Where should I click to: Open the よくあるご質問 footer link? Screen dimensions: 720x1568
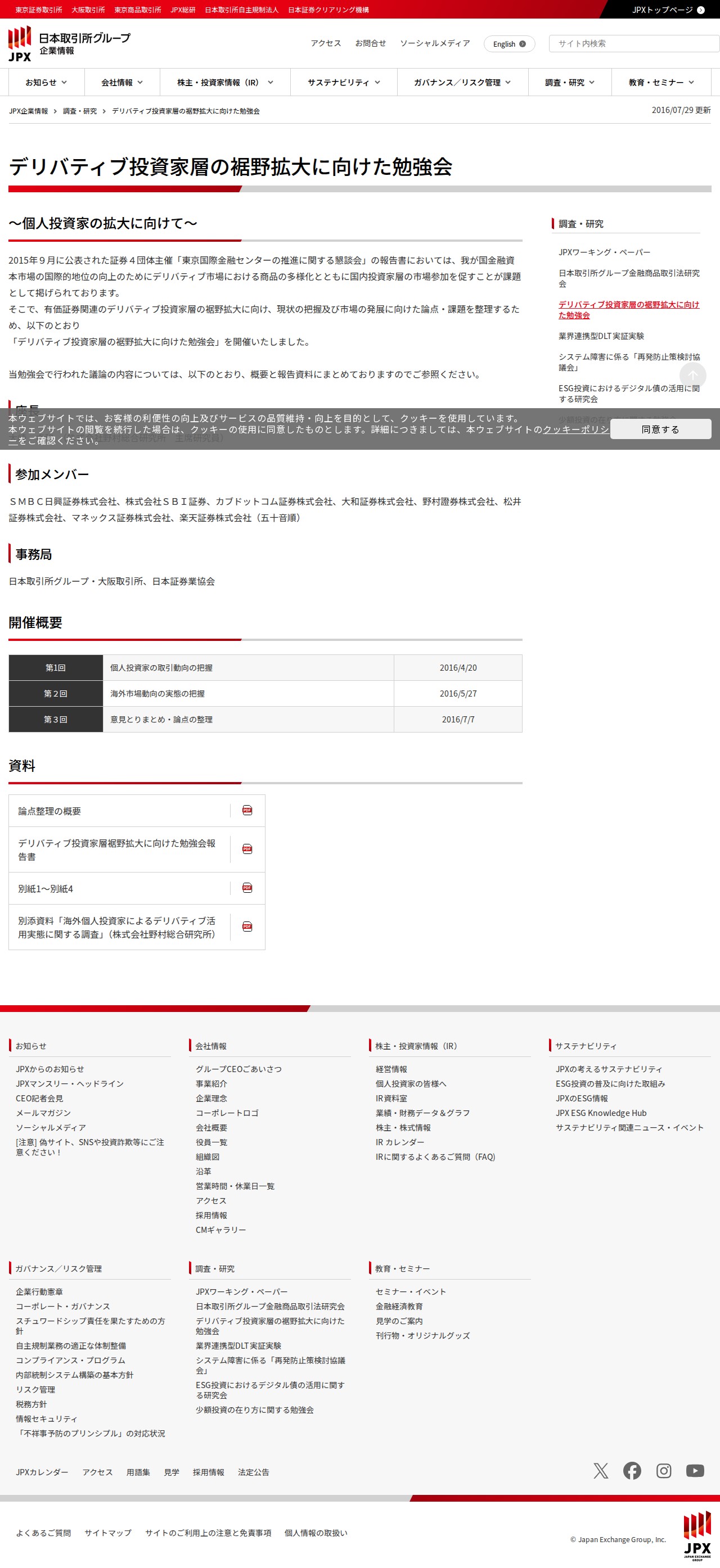[x=43, y=1533]
